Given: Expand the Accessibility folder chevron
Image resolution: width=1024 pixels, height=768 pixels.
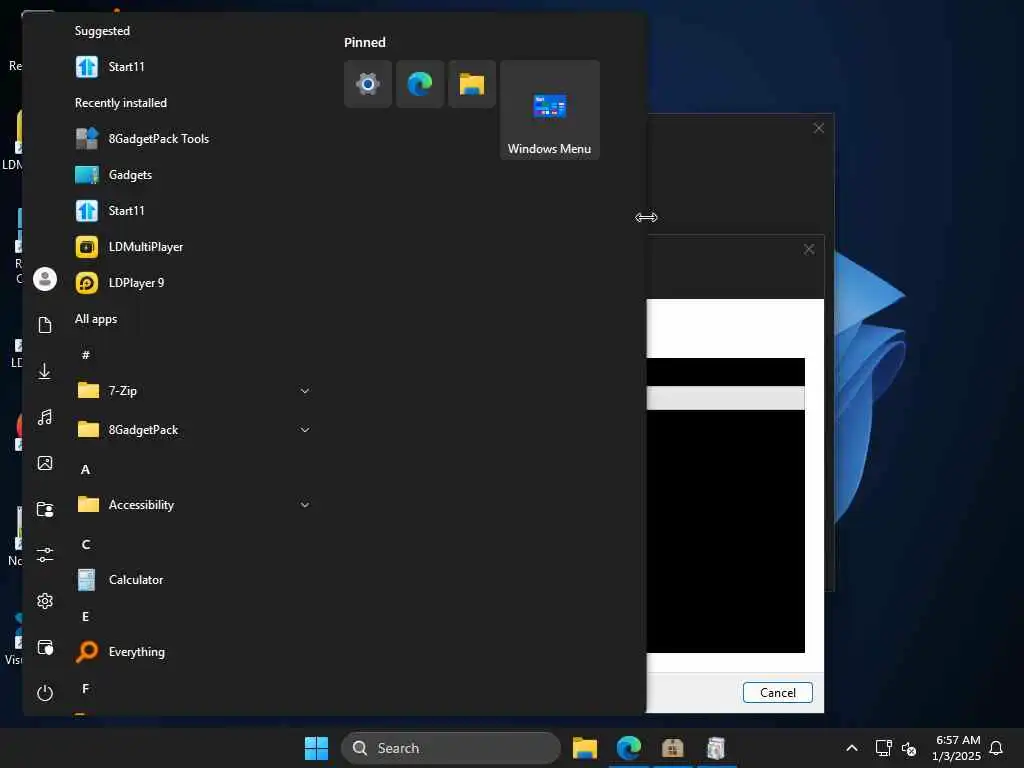Looking at the screenshot, I should coord(304,505).
